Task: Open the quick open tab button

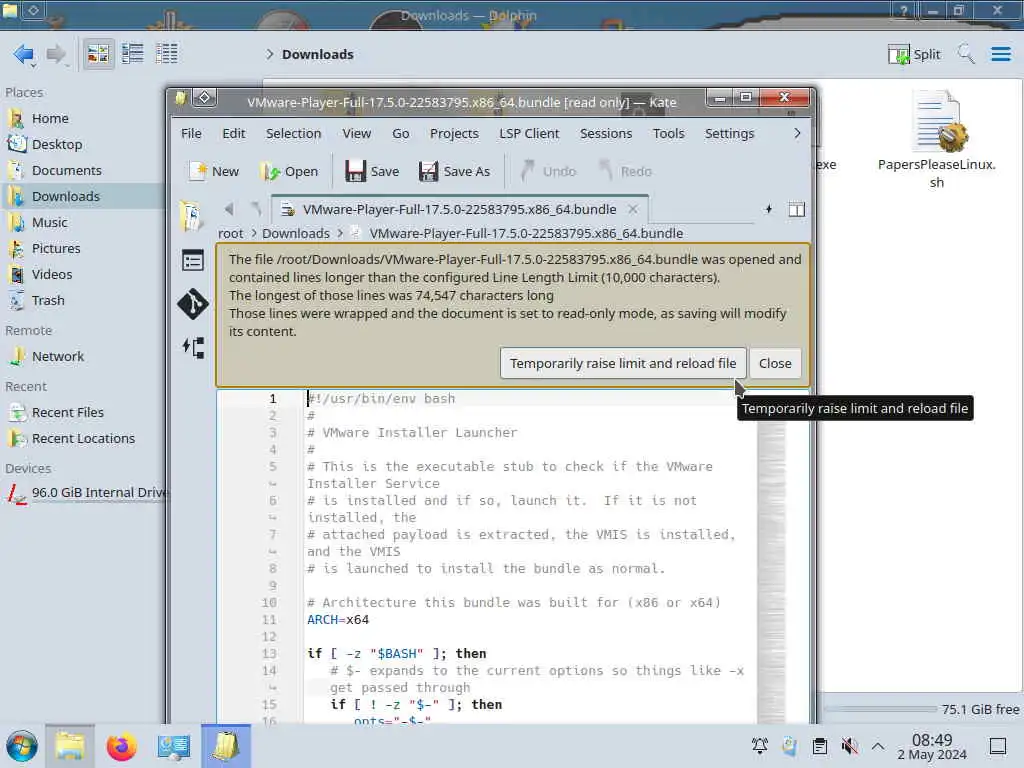Action: point(769,209)
